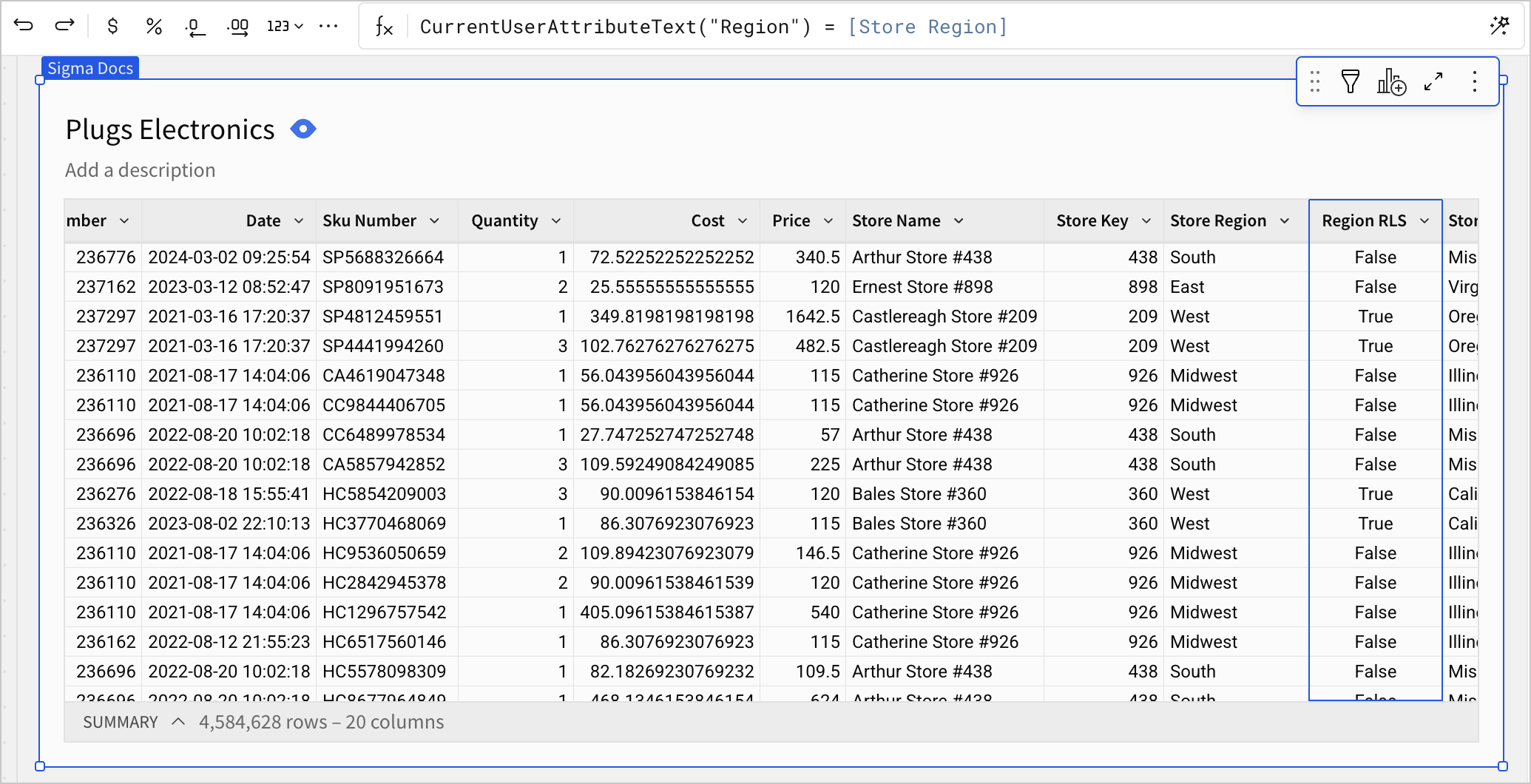This screenshot has width=1531, height=784.
Task: Open the filter icon in table toolbar
Action: click(x=1351, y=81)
